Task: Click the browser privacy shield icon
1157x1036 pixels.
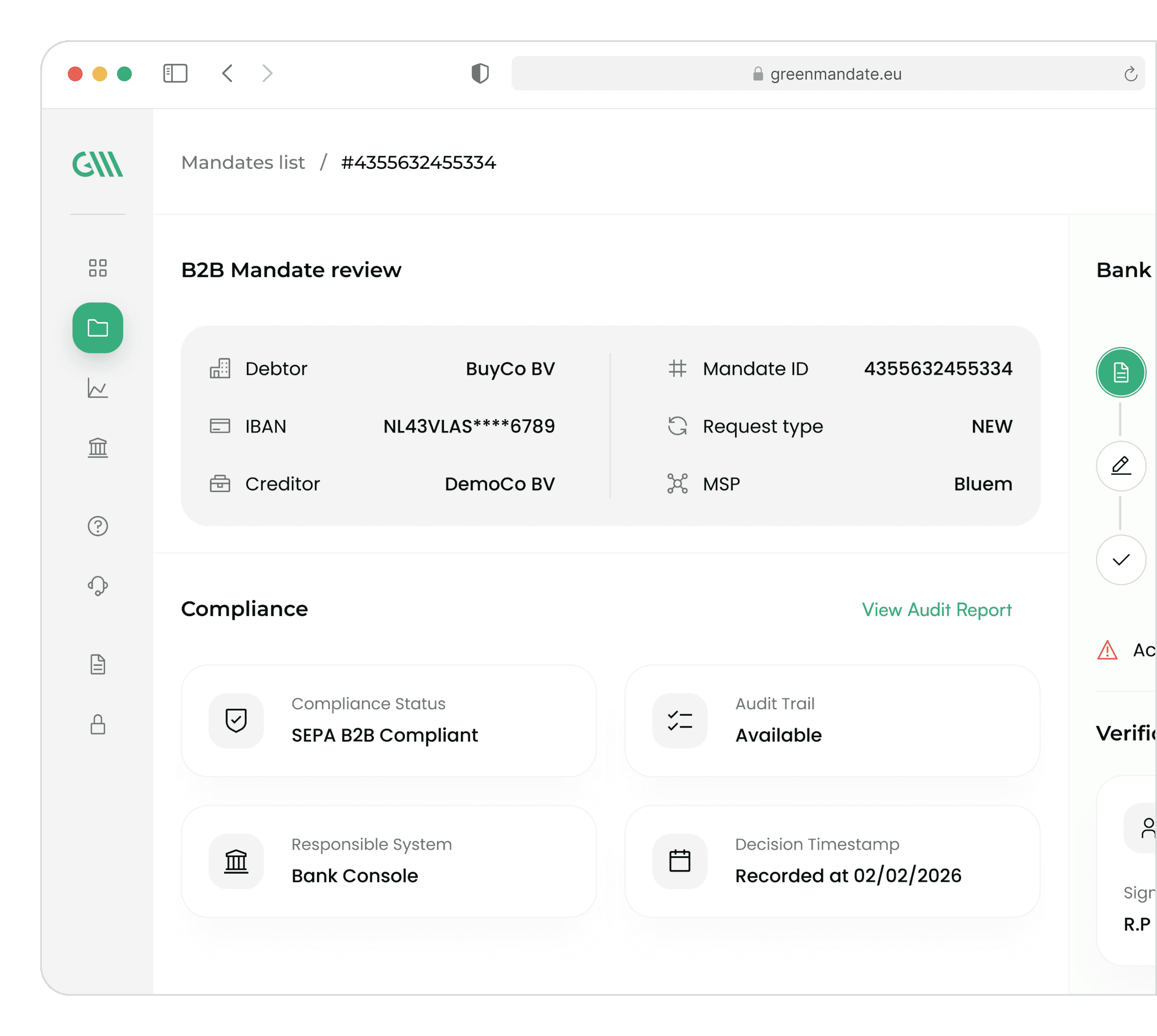Action: pos(480,73)
